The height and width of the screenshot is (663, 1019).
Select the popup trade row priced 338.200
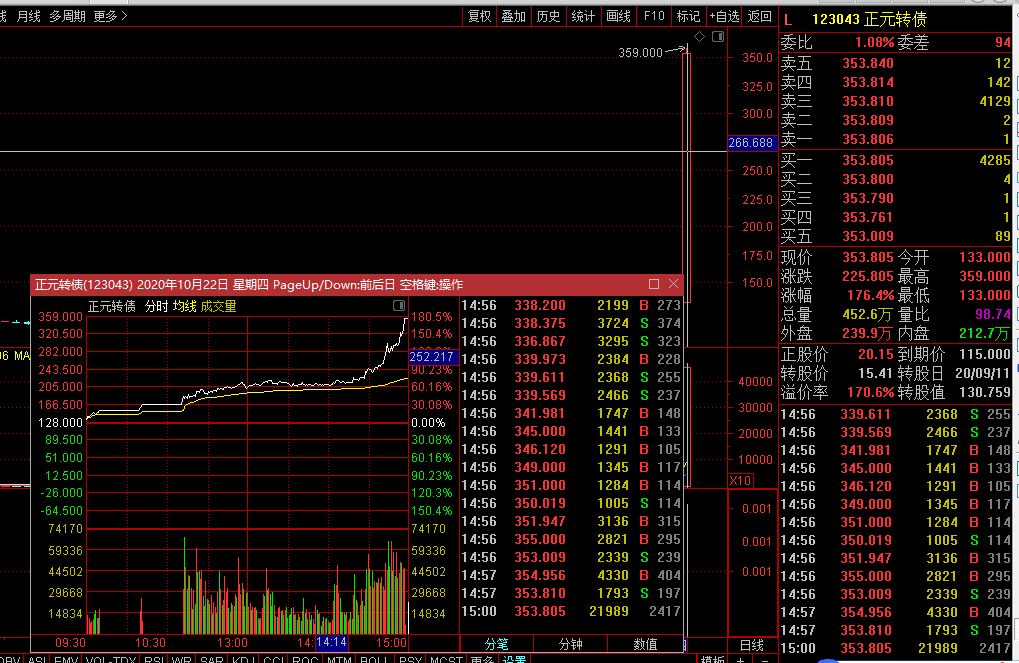coord(571,305)
